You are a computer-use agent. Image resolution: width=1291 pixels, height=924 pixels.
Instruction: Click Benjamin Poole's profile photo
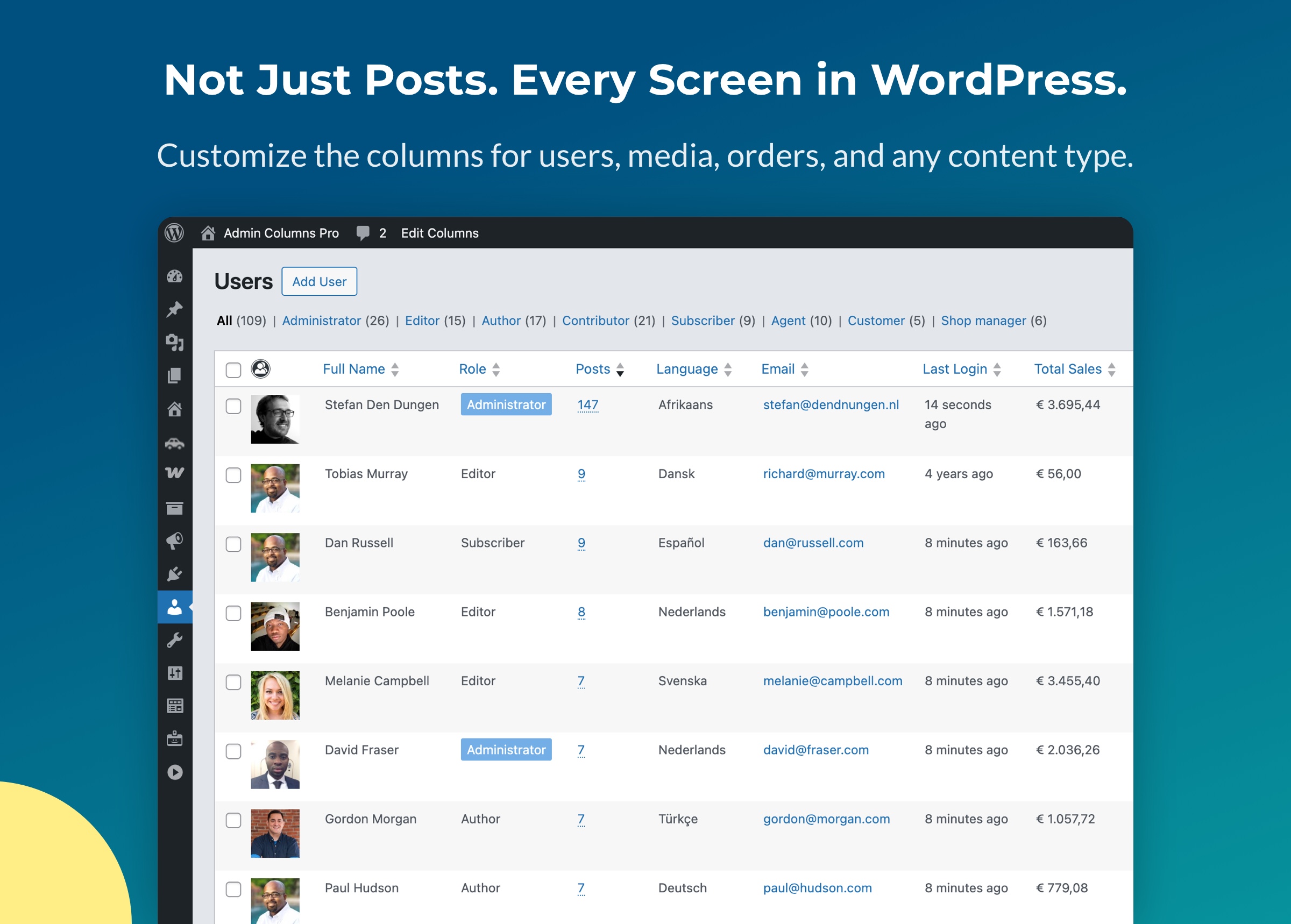(x=275, y=626)
